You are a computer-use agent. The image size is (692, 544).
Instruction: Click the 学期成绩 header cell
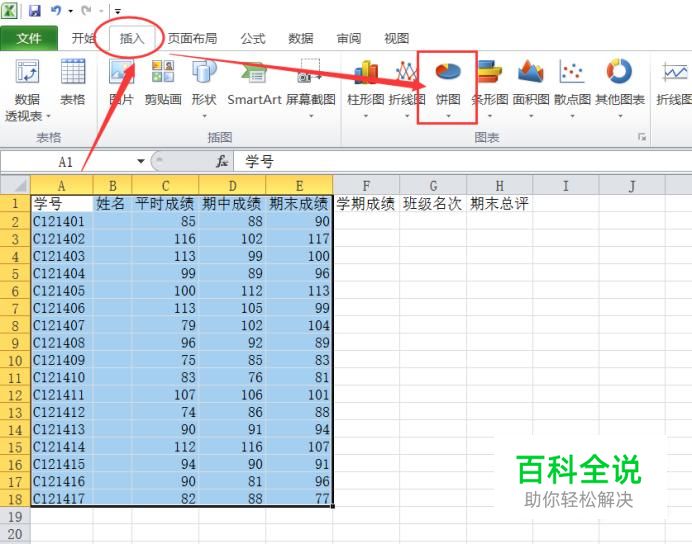pyautogui.click(x=366, y=203)
